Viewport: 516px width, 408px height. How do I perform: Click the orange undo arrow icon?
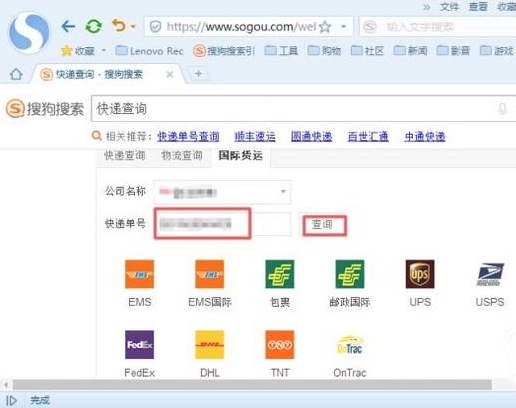click(x=119, y=25)
